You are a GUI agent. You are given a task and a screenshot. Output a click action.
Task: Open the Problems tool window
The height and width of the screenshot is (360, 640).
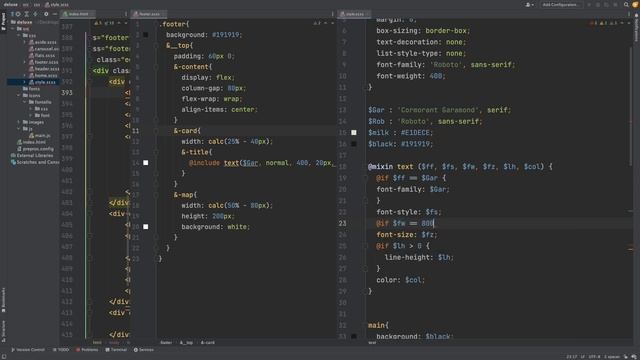[87, 350]
